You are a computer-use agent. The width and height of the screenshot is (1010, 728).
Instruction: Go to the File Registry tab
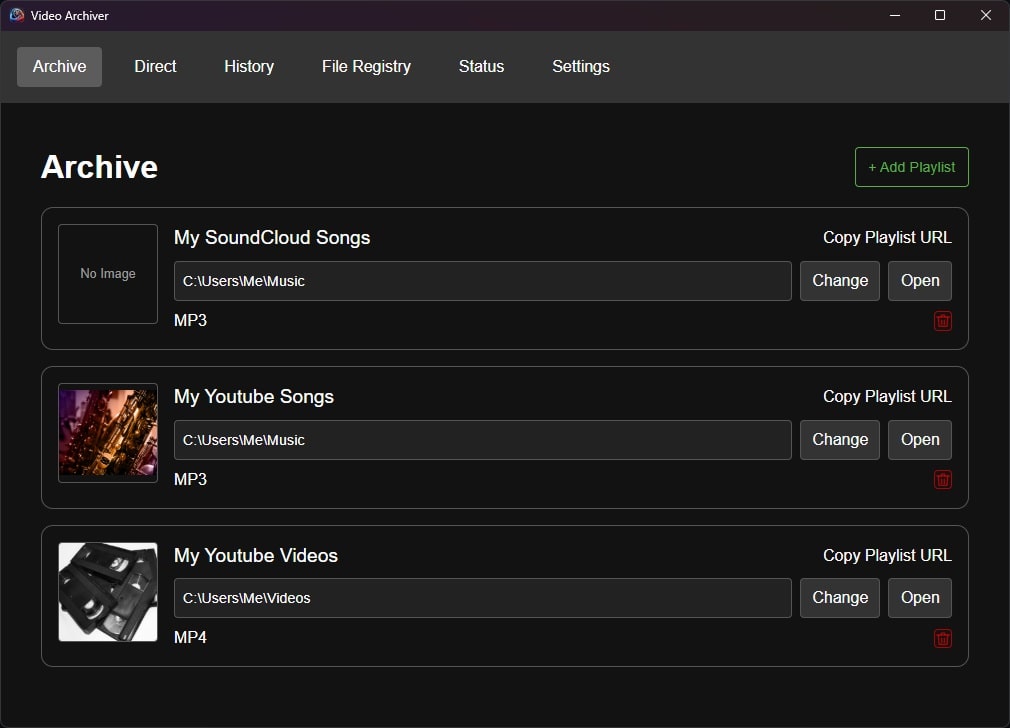366,66
